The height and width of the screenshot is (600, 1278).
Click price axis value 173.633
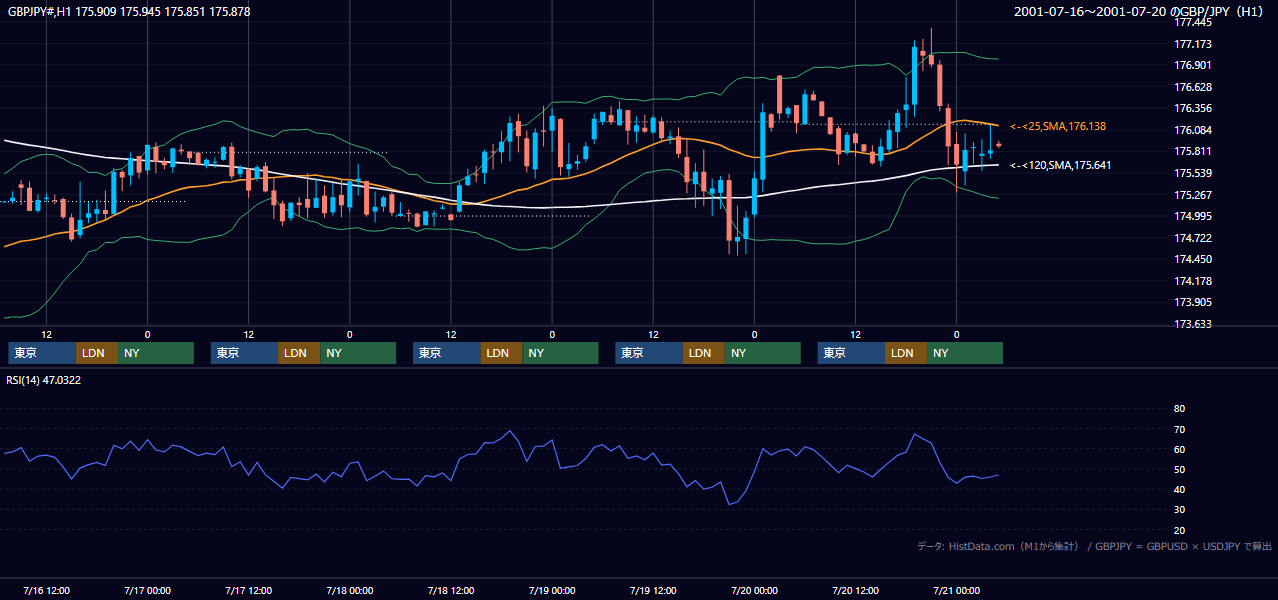[1192, 324]
